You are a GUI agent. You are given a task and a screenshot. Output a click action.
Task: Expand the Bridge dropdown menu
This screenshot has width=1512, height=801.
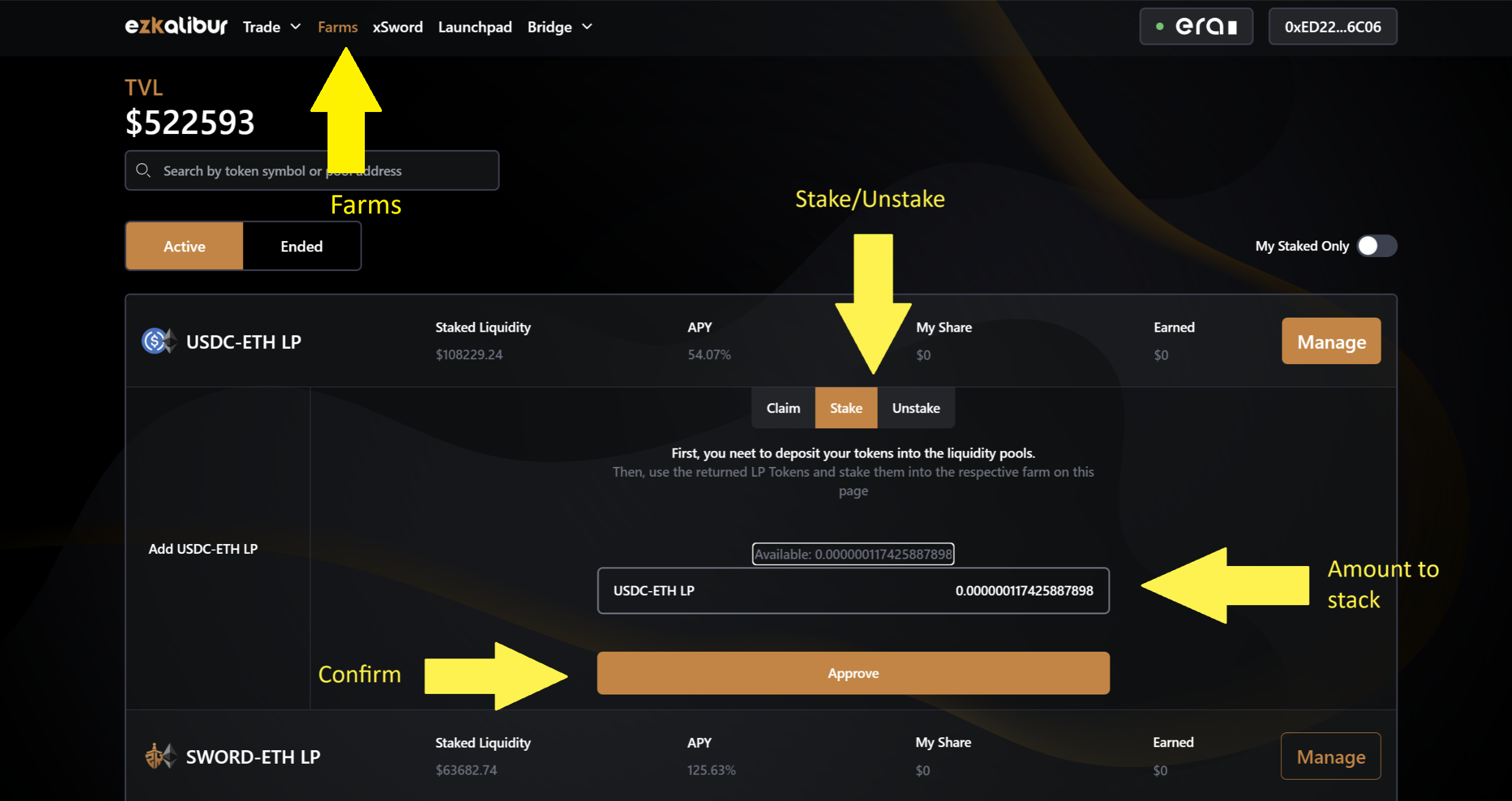click(x=560, y=27)
